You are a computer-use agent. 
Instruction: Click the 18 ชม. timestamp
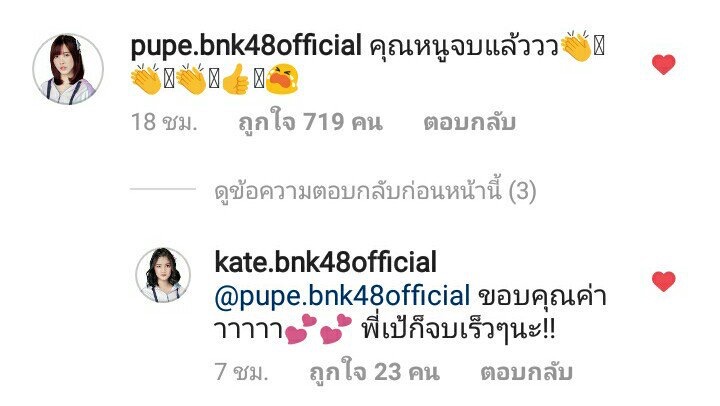point(164,123)
